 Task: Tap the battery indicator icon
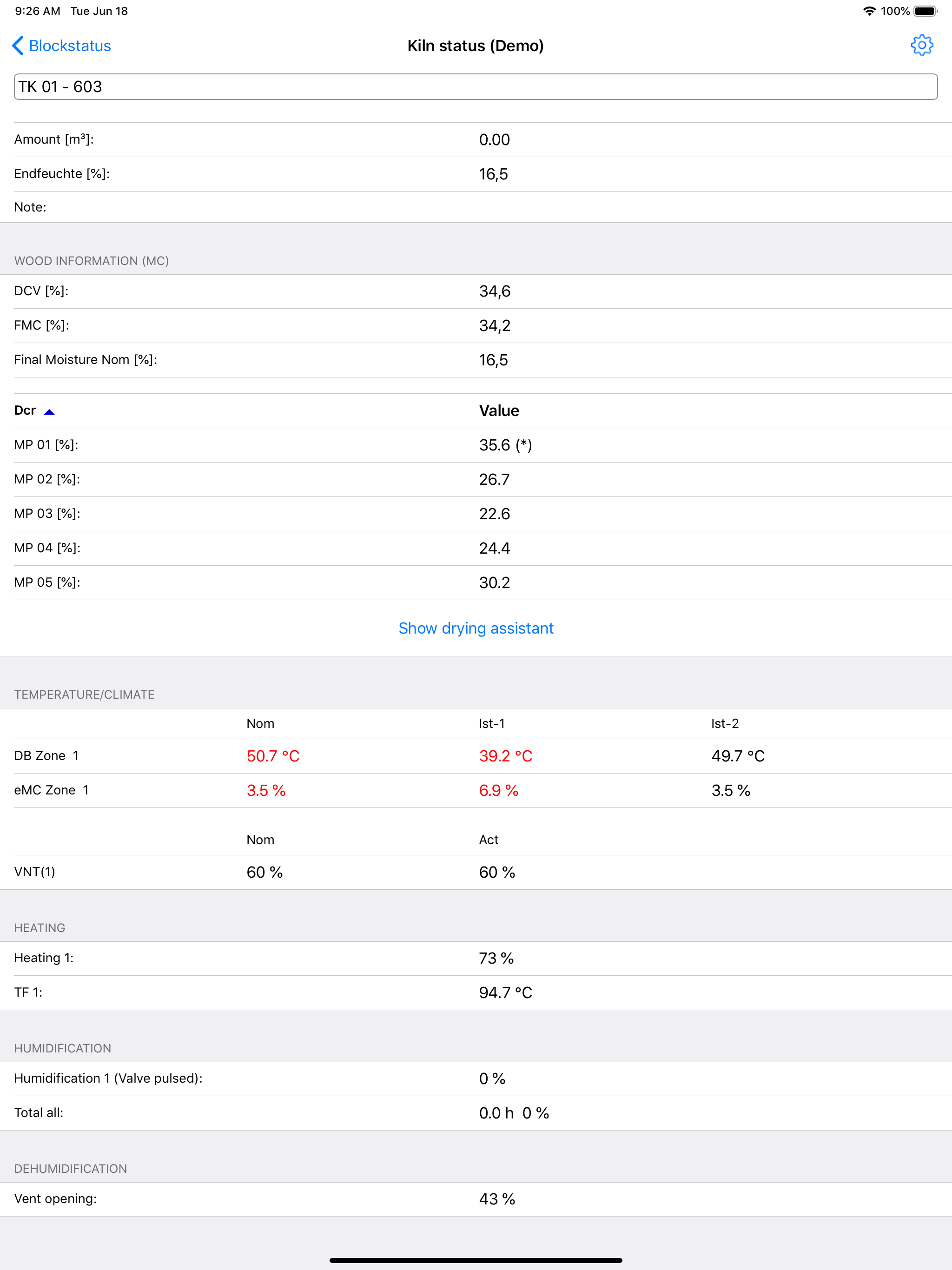point(926,11)
